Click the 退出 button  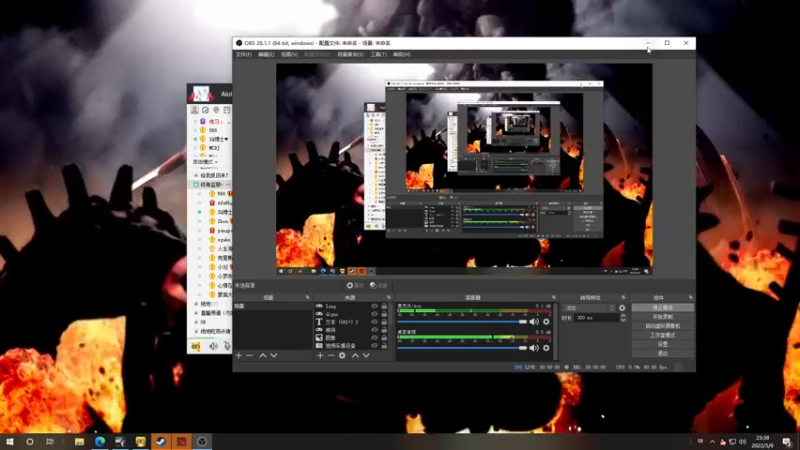pyautogui.click(x=662, y=353)
